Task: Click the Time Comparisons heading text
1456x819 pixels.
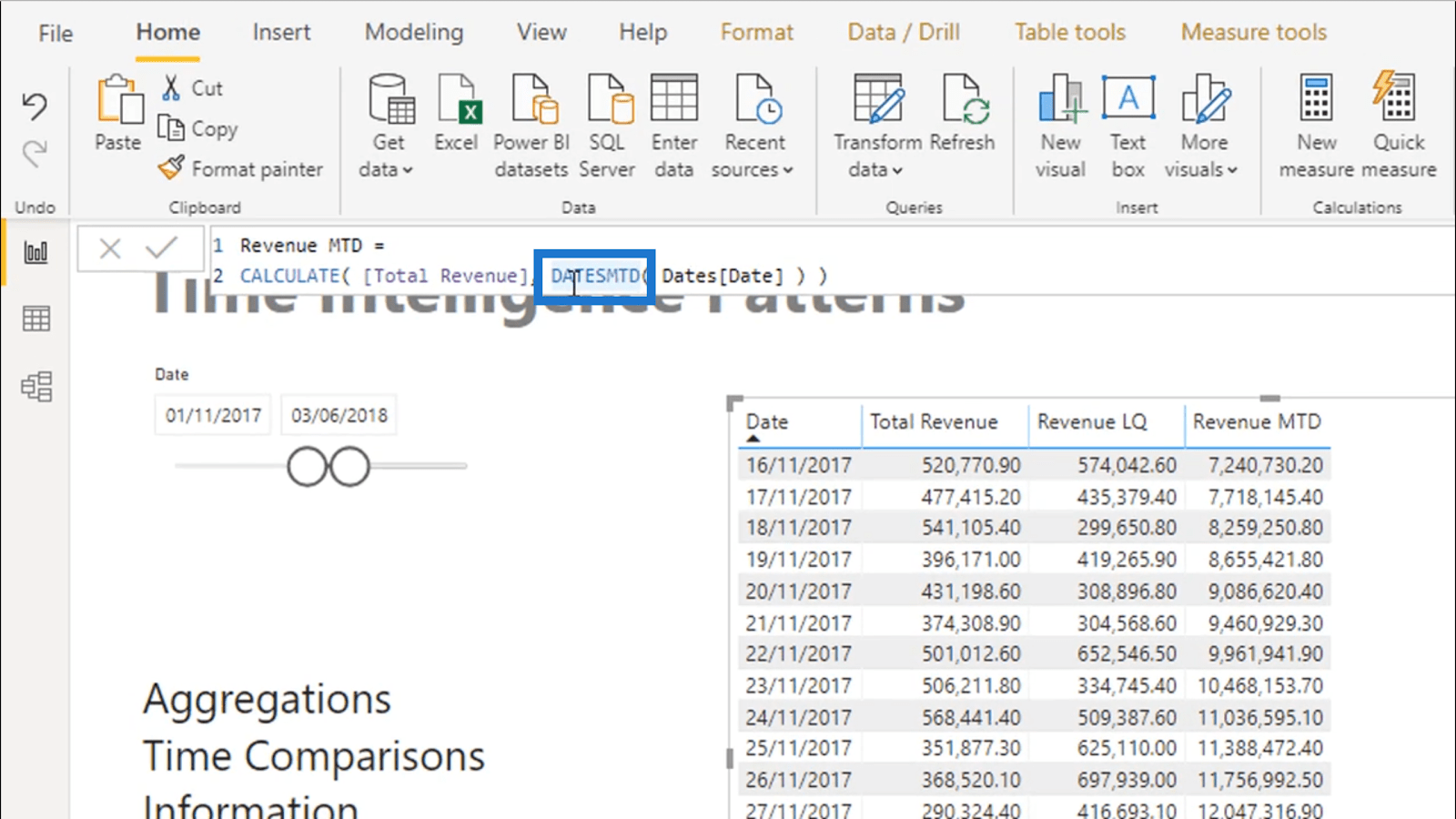Action: coord(314,757)
